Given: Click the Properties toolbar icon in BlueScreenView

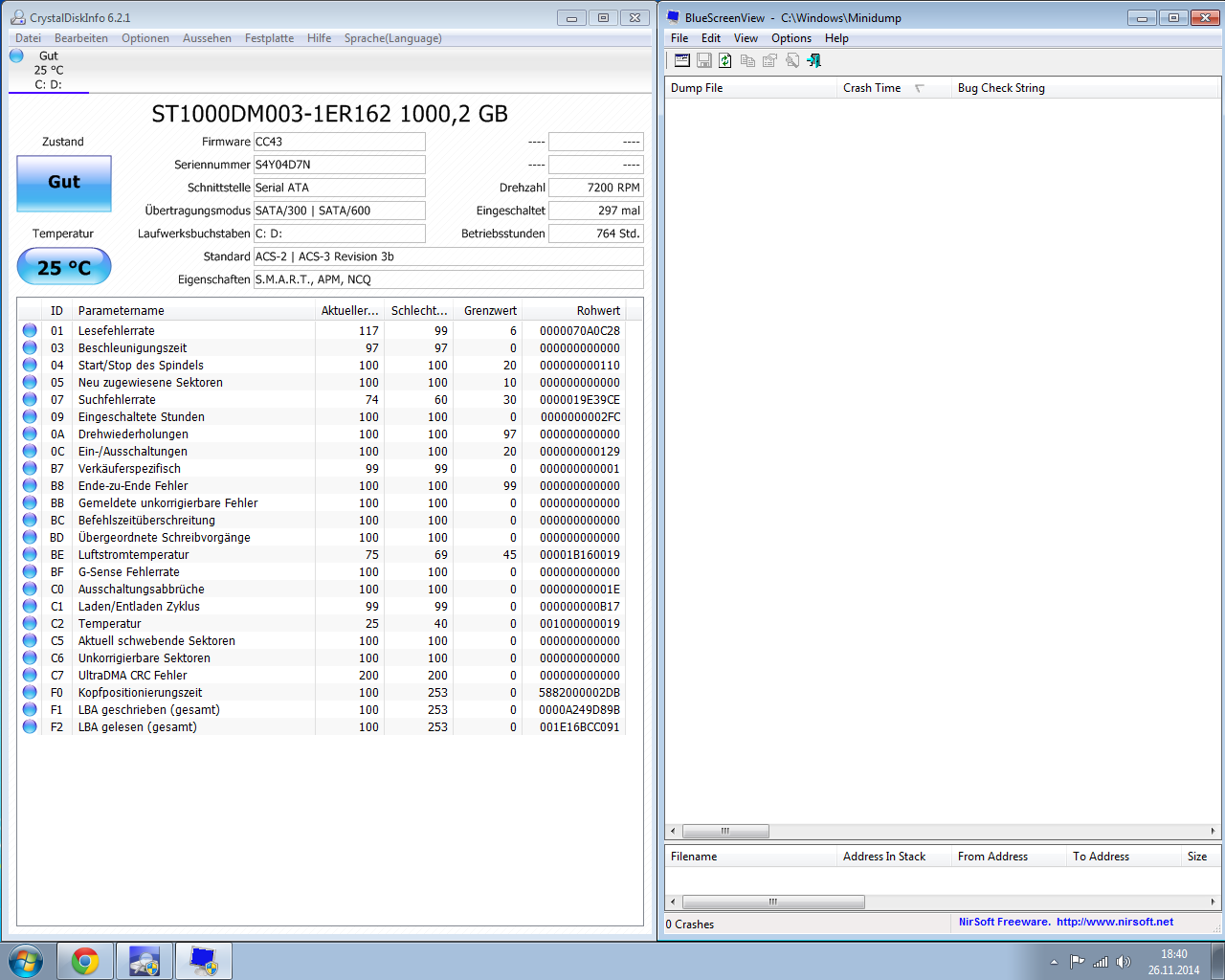Looking at the screenshot, I should coord(769,60).
